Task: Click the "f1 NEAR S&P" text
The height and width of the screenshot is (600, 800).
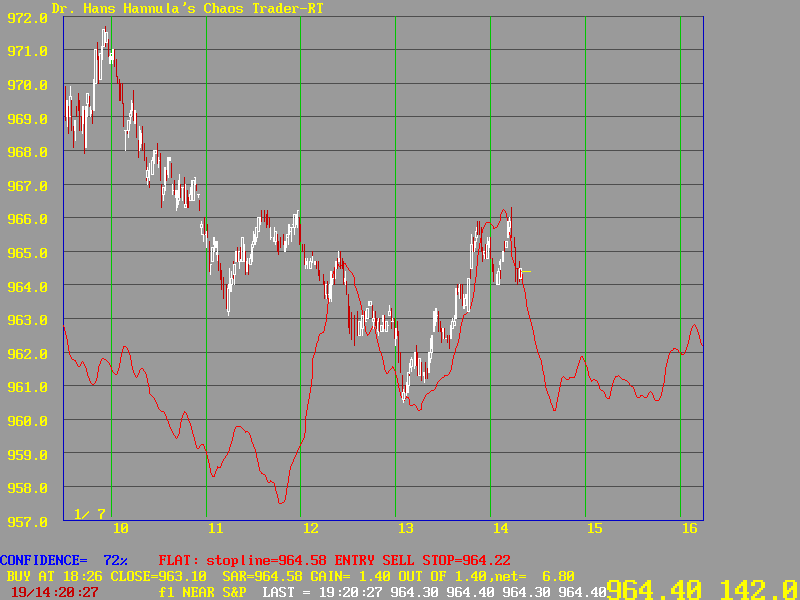Action: (x=203, y=593)
